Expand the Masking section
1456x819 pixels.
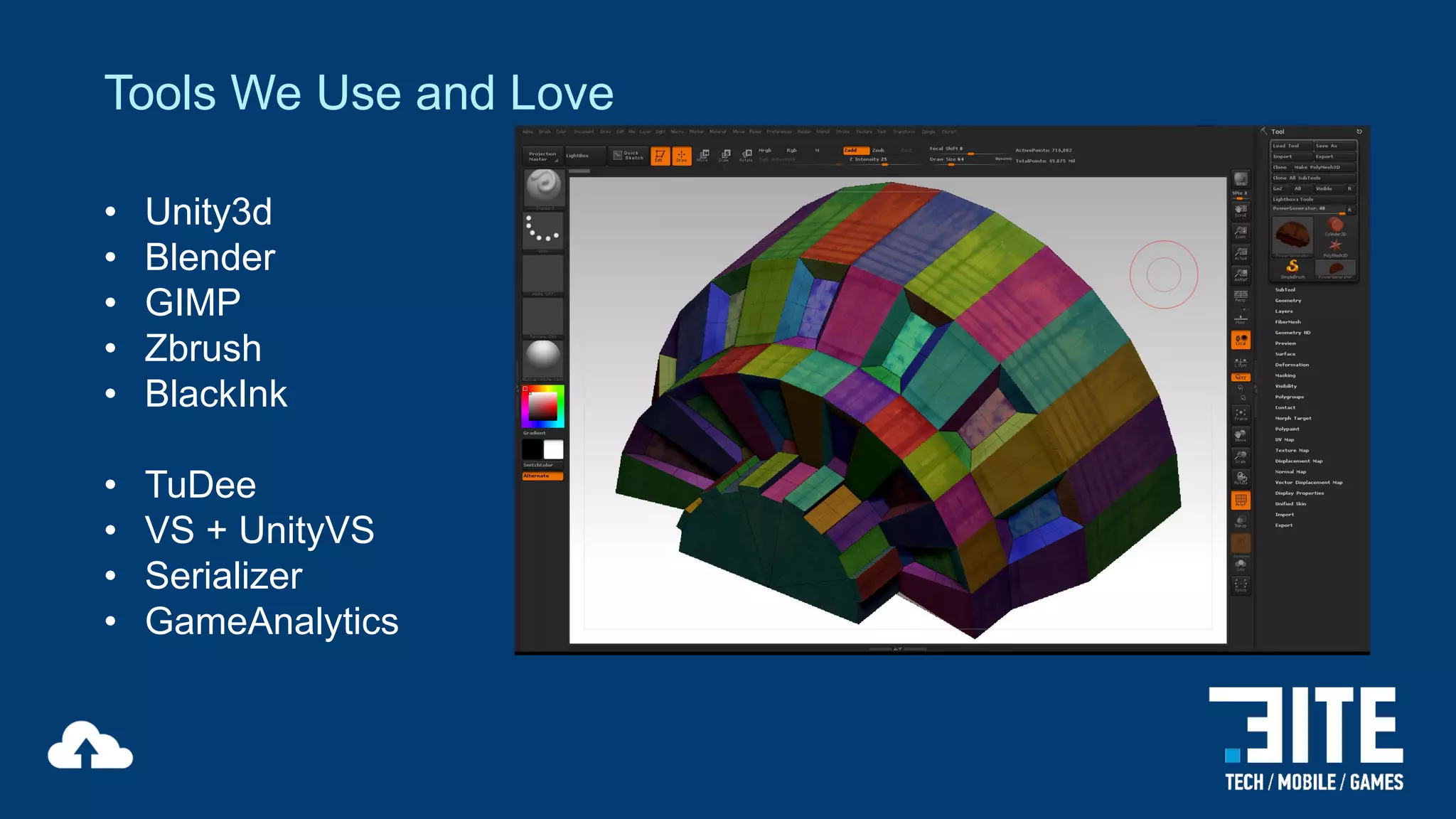1285,375
